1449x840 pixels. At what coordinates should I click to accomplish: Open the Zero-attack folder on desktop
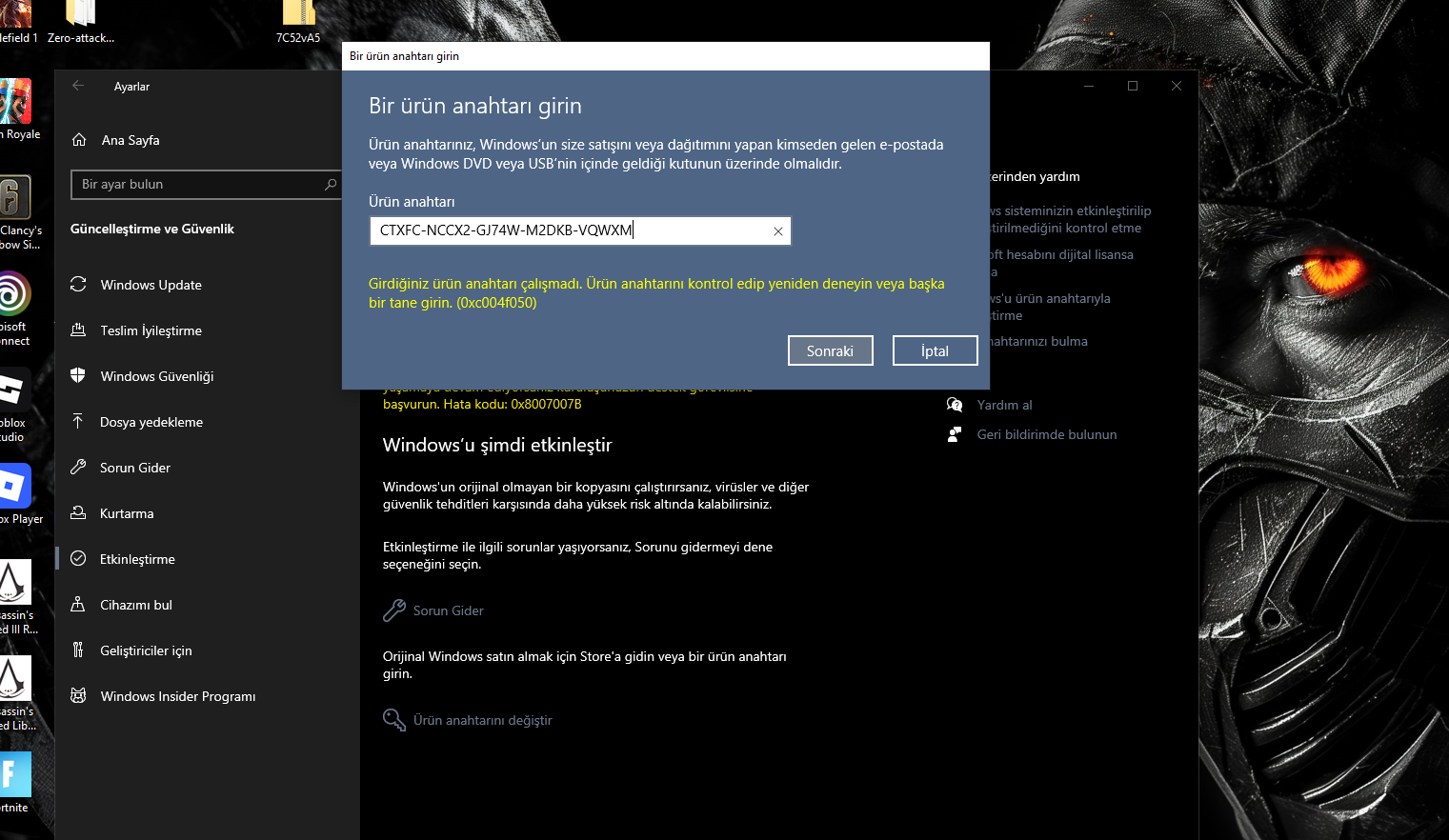pos(81,23)
